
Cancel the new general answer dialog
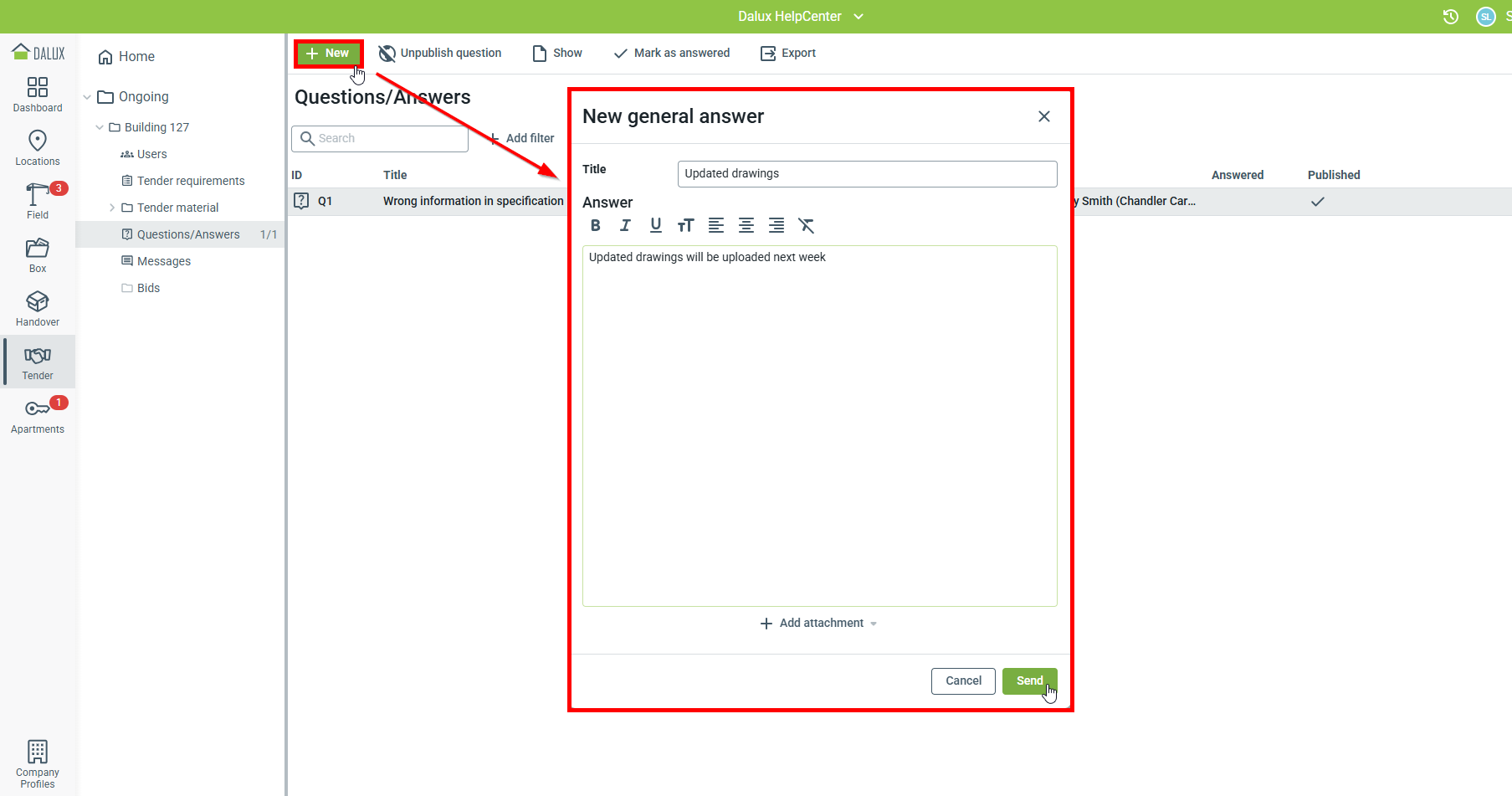click(x=963, y=680)
